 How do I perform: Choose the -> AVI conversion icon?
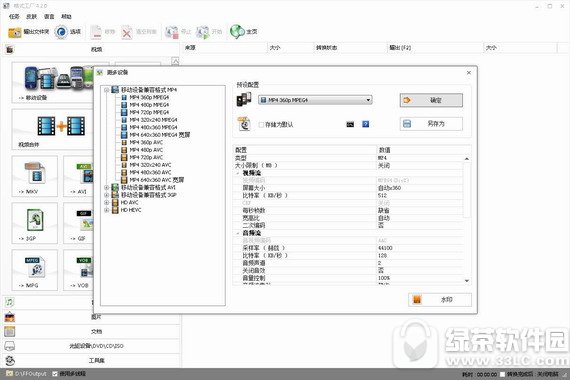pyautogui.click(x=79, y=176)
